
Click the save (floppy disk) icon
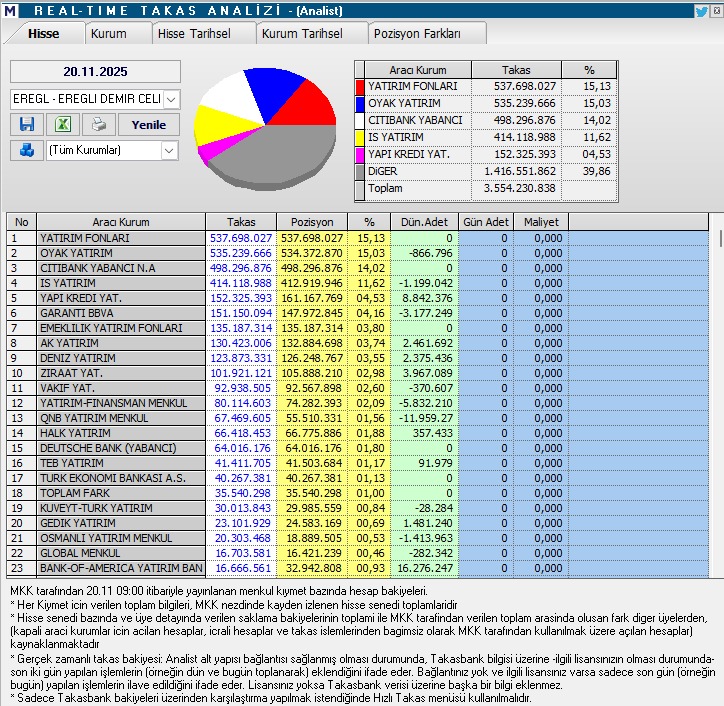pos(27,125)
